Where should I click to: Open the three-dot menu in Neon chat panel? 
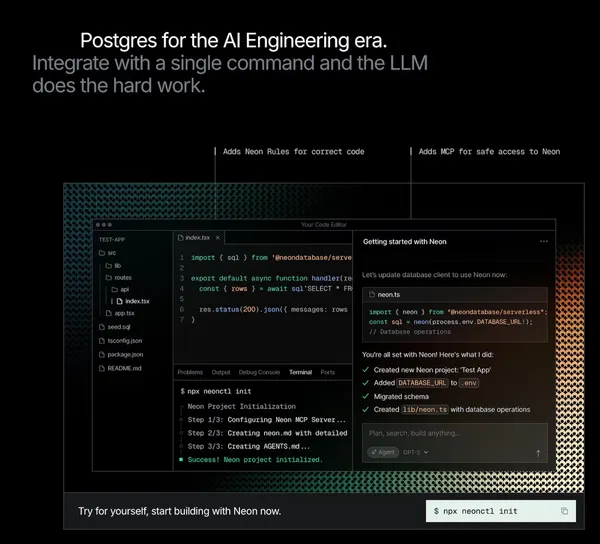[x=543, y=241]
